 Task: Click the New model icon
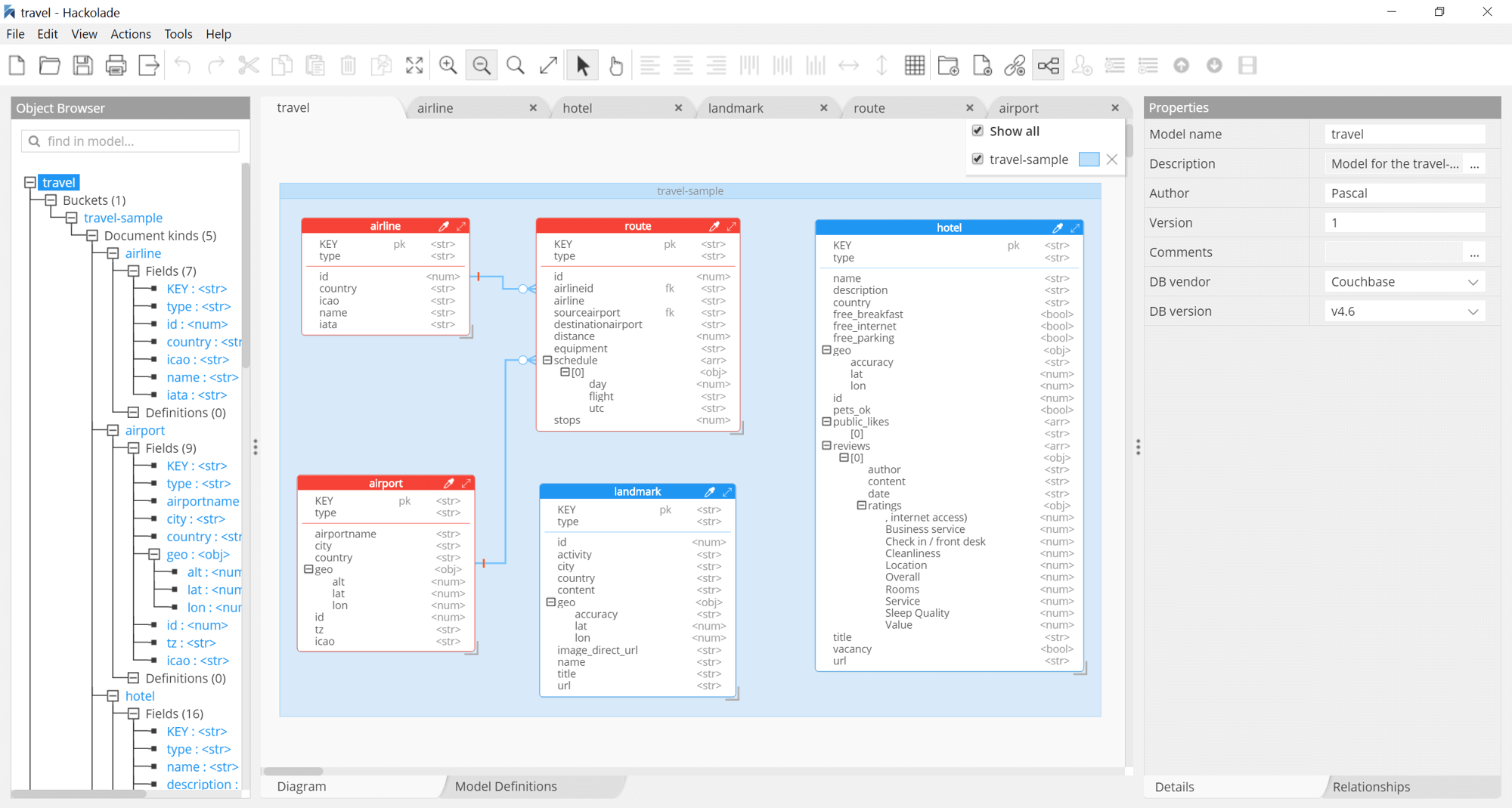coord(17,66)
